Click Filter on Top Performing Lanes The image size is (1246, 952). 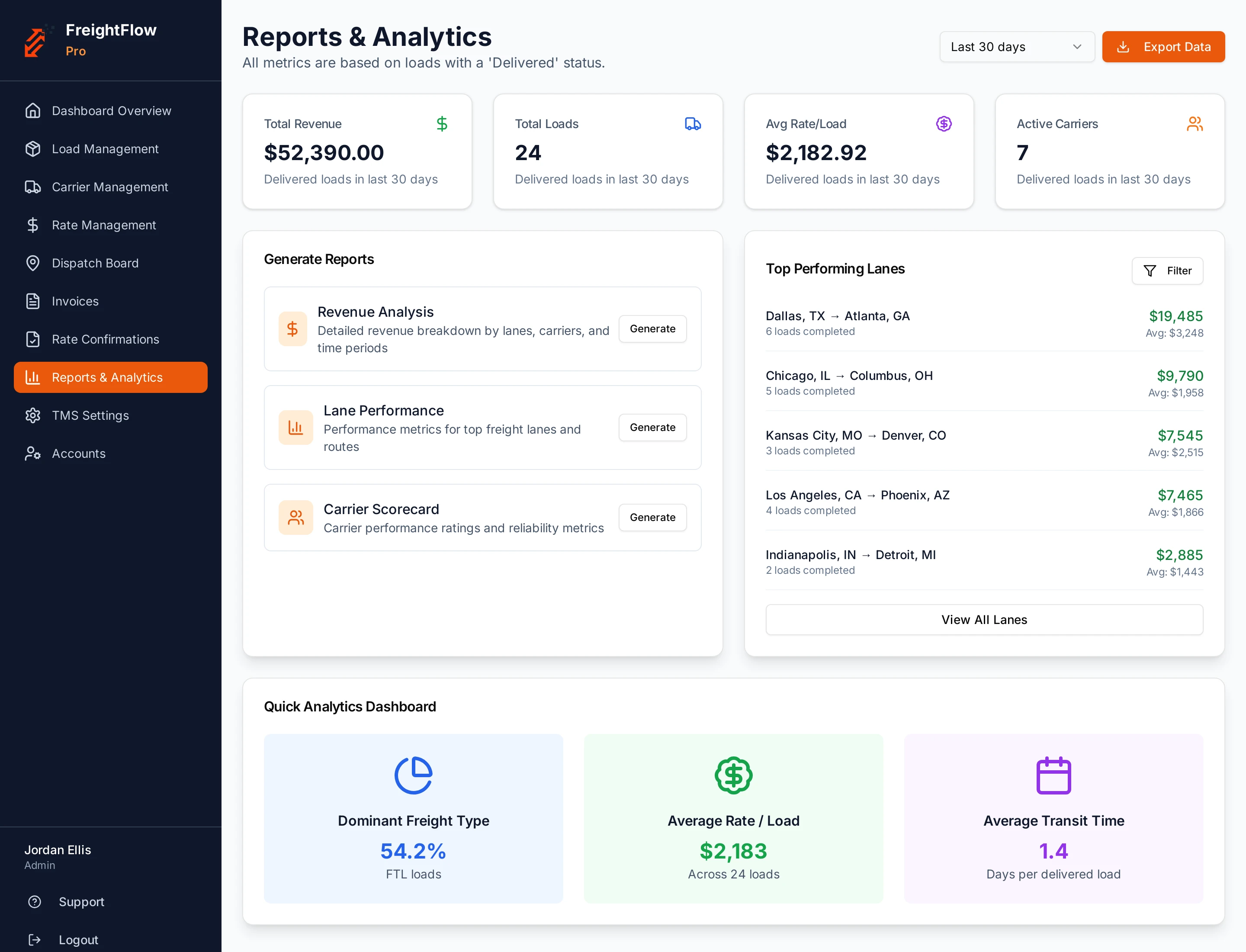pos(1167,271)
